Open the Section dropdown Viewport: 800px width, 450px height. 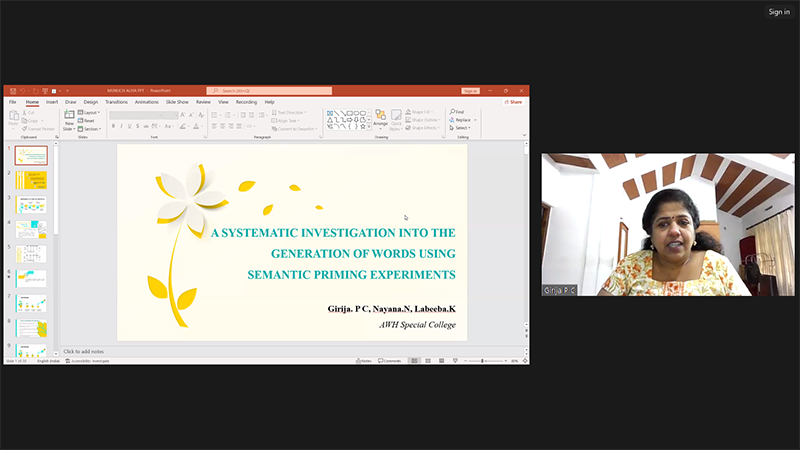91,128
